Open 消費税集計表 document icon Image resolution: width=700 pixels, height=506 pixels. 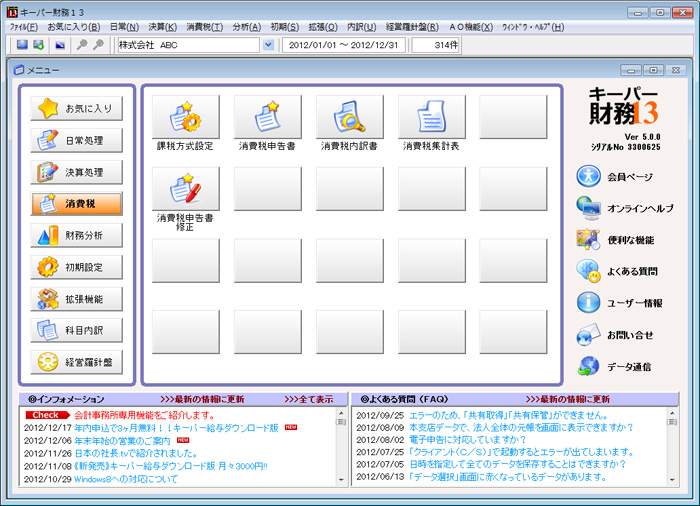pos(432,117)
